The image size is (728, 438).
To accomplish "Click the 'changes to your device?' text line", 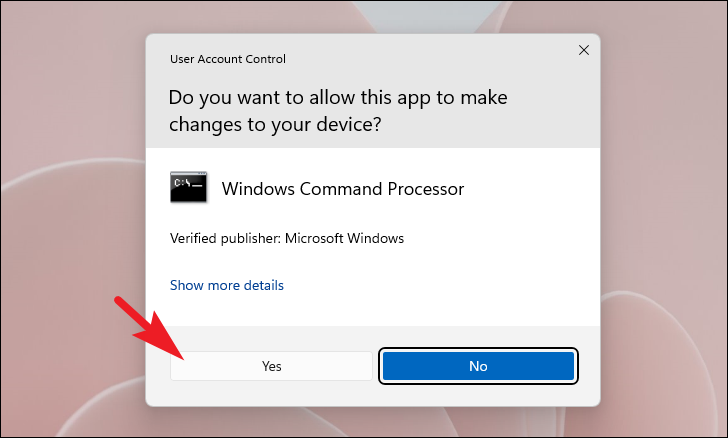I will (276, 126).
